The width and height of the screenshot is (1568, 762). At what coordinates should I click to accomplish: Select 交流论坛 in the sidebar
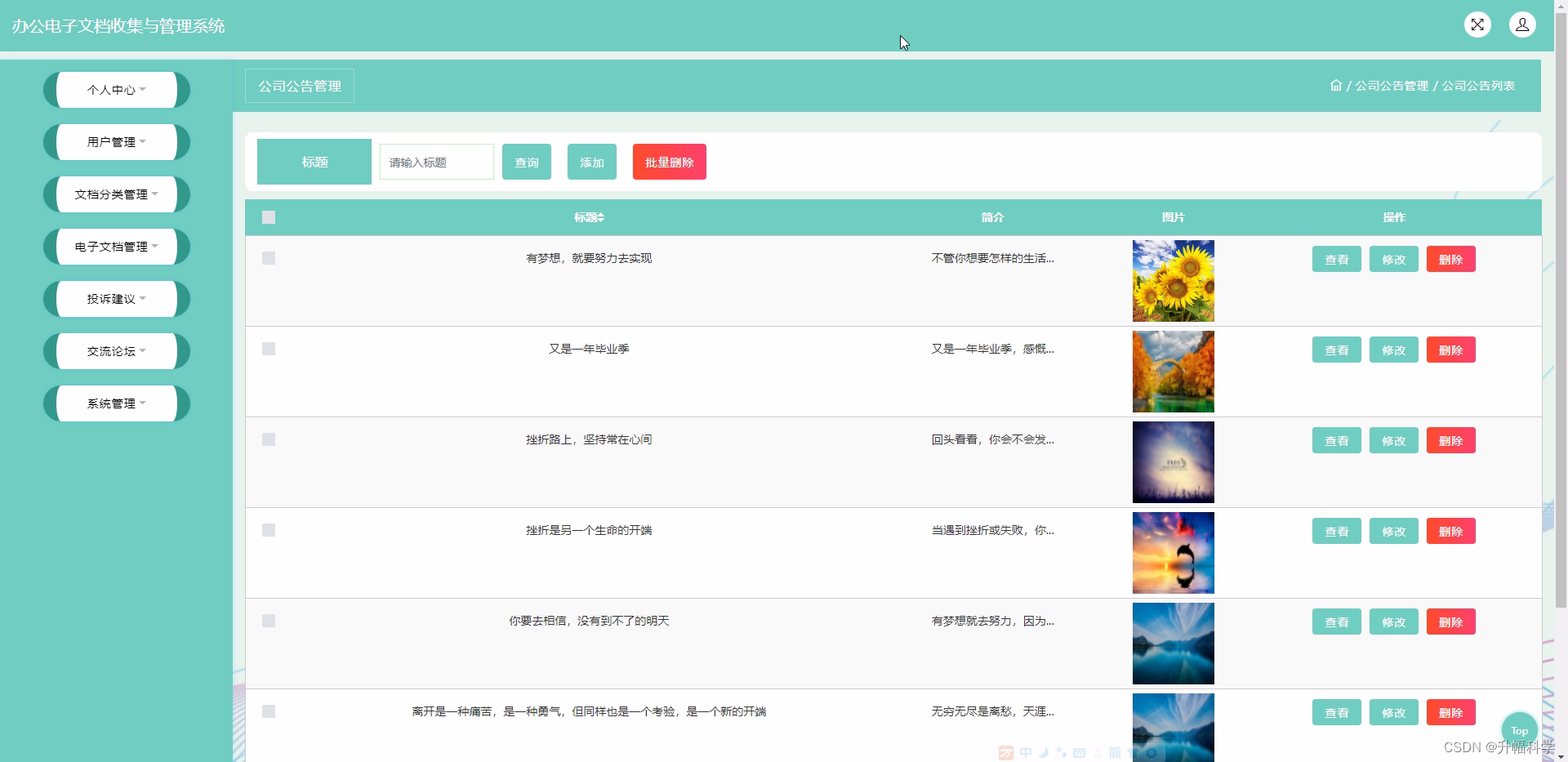pyautogui.click(x=115, y=350)
